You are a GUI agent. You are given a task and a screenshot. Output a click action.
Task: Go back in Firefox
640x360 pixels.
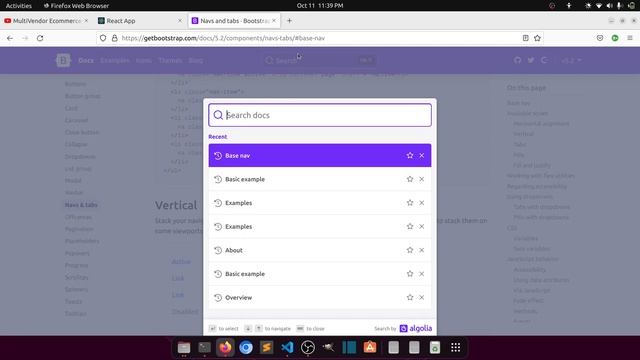coord(10,38)
